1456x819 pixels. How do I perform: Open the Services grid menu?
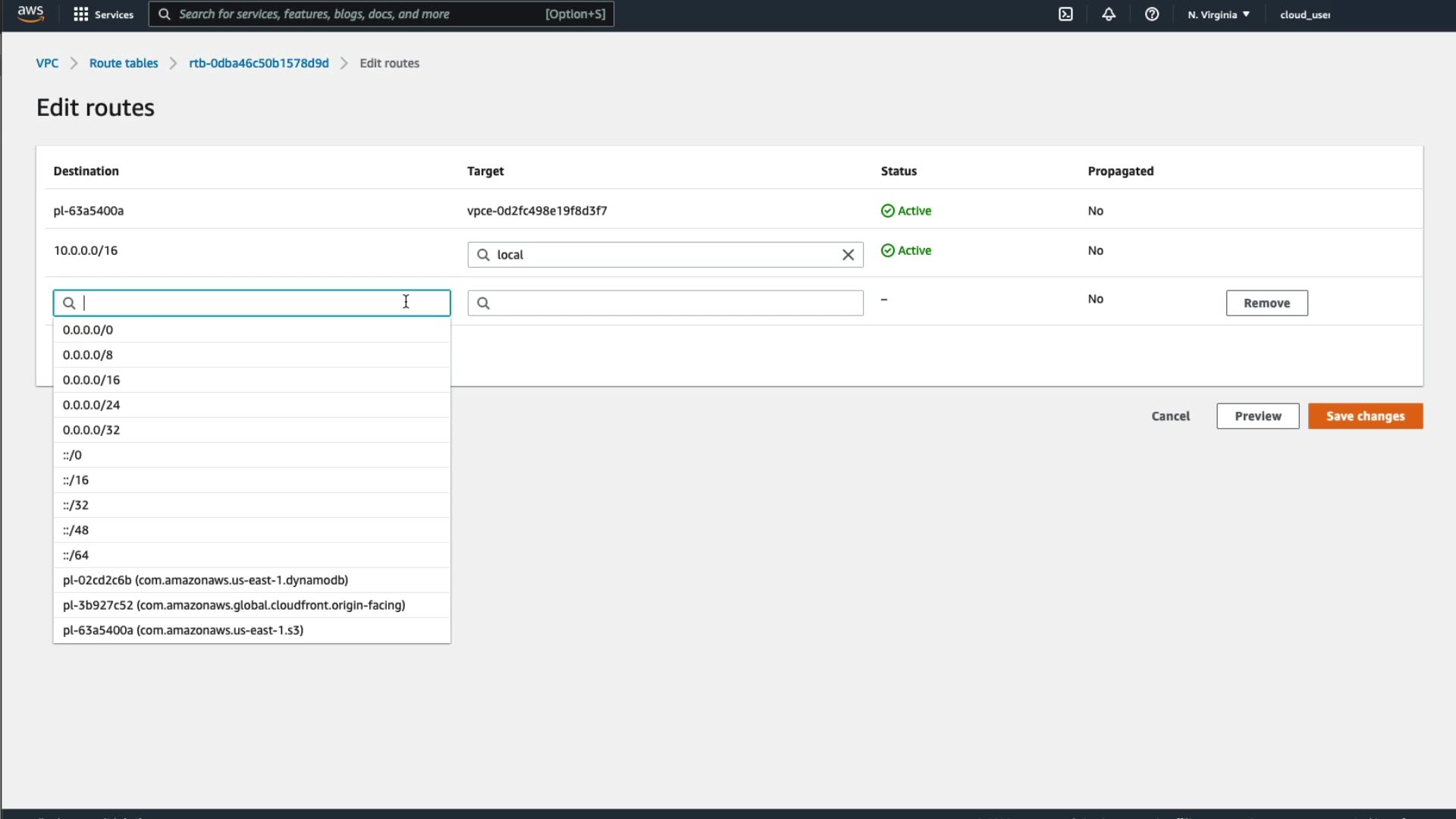coord(103,14)
